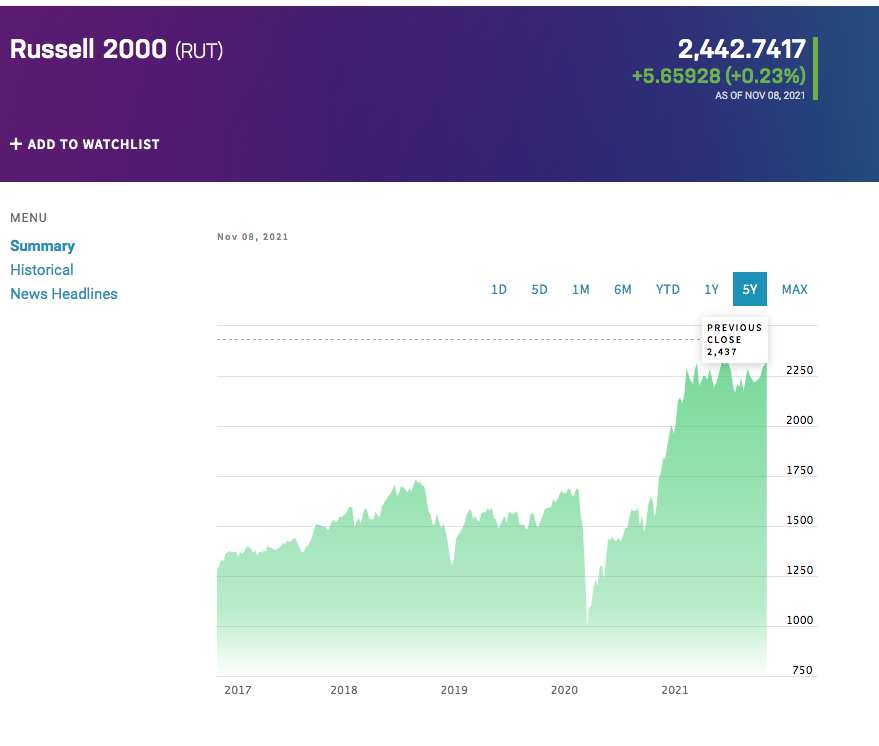This screenshot has width=879, height=746.
Task: Click the MENU heading
Action: tap(29, 218)
